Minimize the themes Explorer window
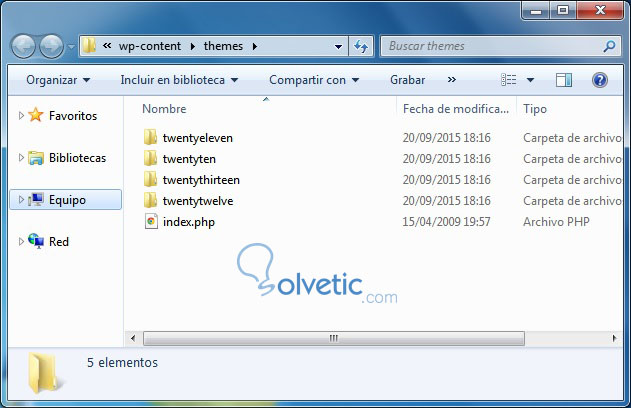The image size is (631, 408). coord(536,10)
